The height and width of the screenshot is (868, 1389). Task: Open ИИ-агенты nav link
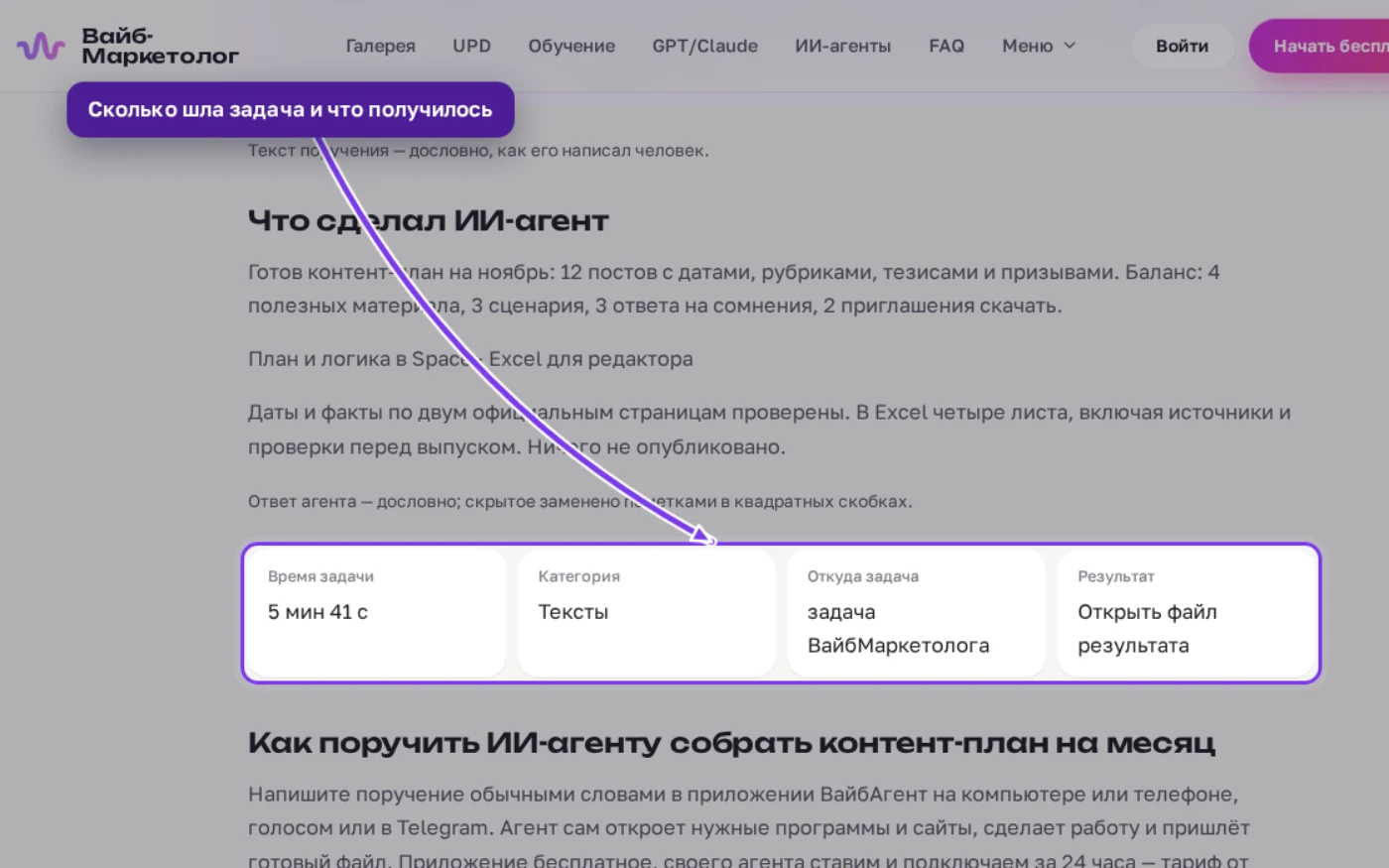(842, 46)
